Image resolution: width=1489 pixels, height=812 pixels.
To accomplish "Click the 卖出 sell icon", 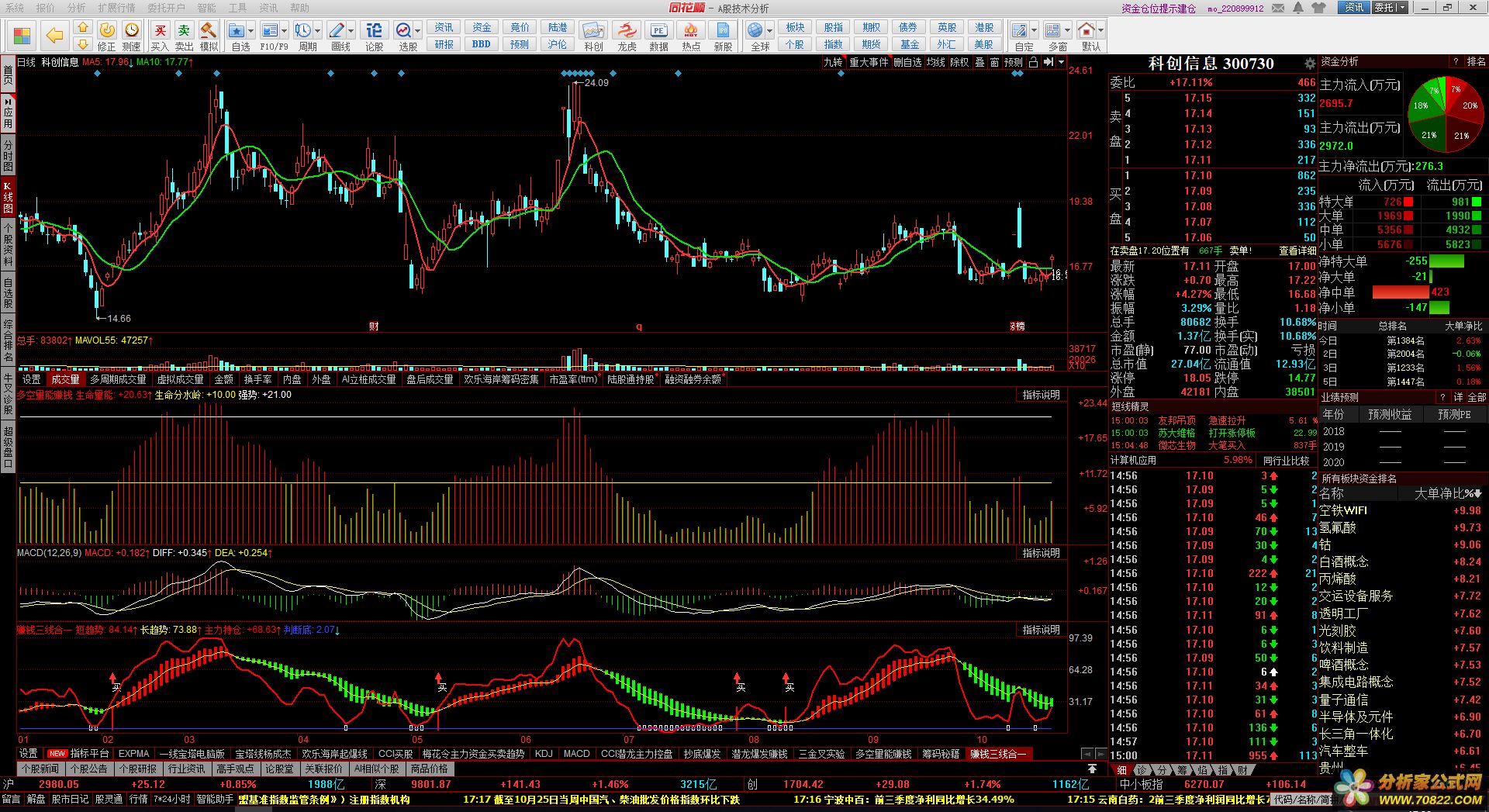I will [185, 30].
